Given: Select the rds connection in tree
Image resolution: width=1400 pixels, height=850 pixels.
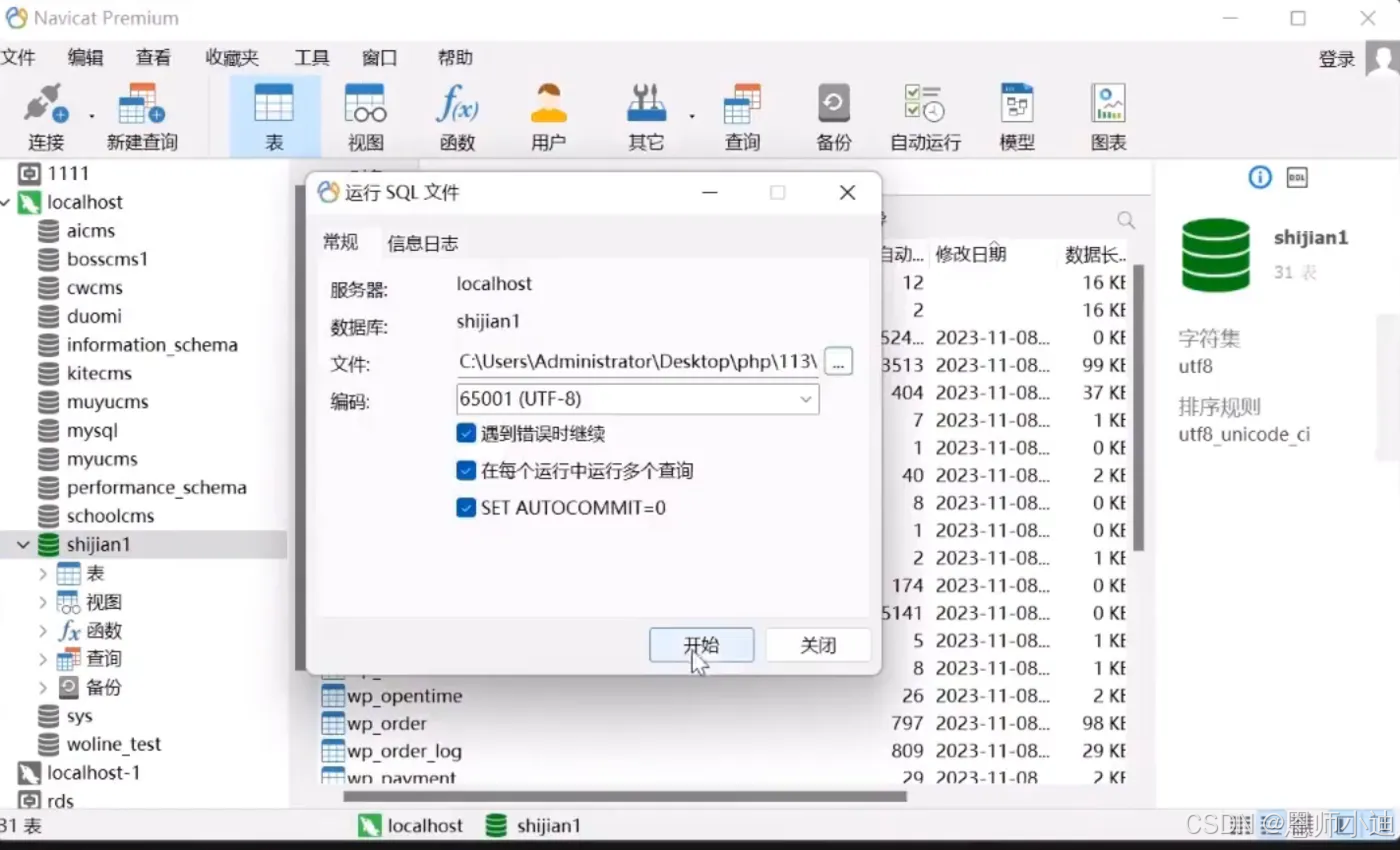Looking at the screenshot, I should click(x=46, y=801).
